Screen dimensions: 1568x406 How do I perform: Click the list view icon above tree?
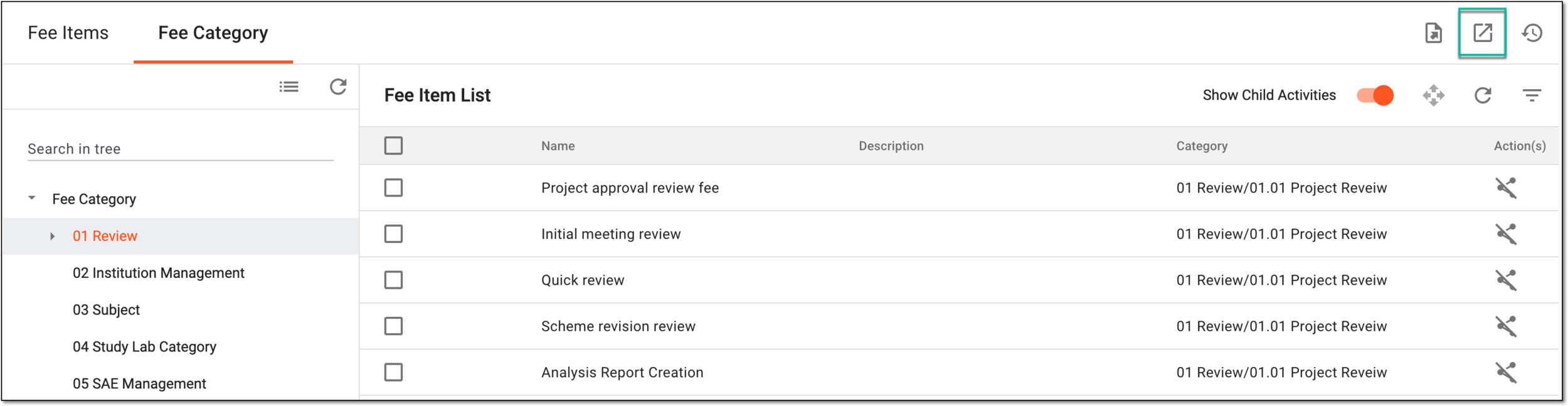click(289, 87)
